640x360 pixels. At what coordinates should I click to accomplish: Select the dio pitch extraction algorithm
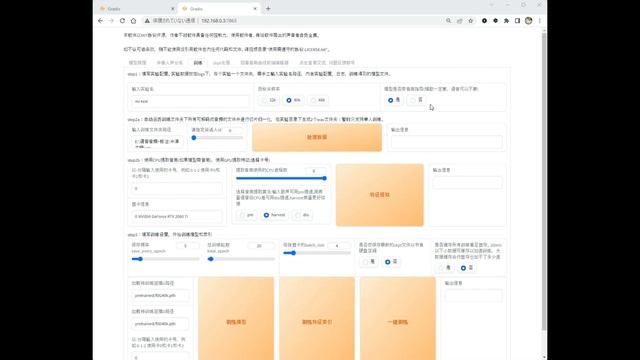coord(302,215)
